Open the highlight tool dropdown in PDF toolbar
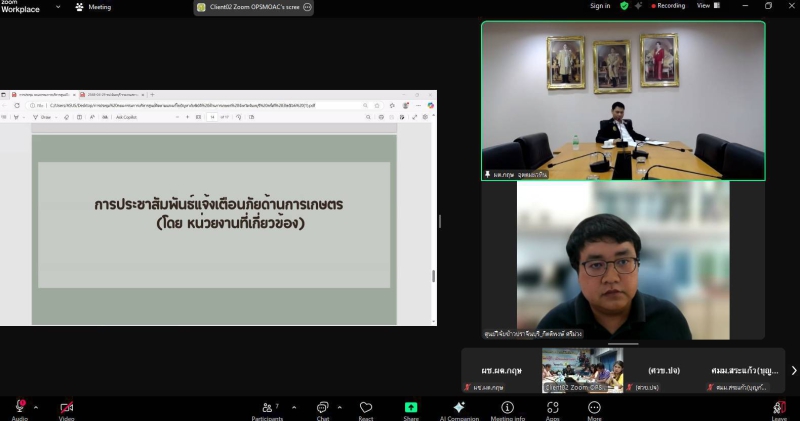800x421 pixels. point(23,117)
